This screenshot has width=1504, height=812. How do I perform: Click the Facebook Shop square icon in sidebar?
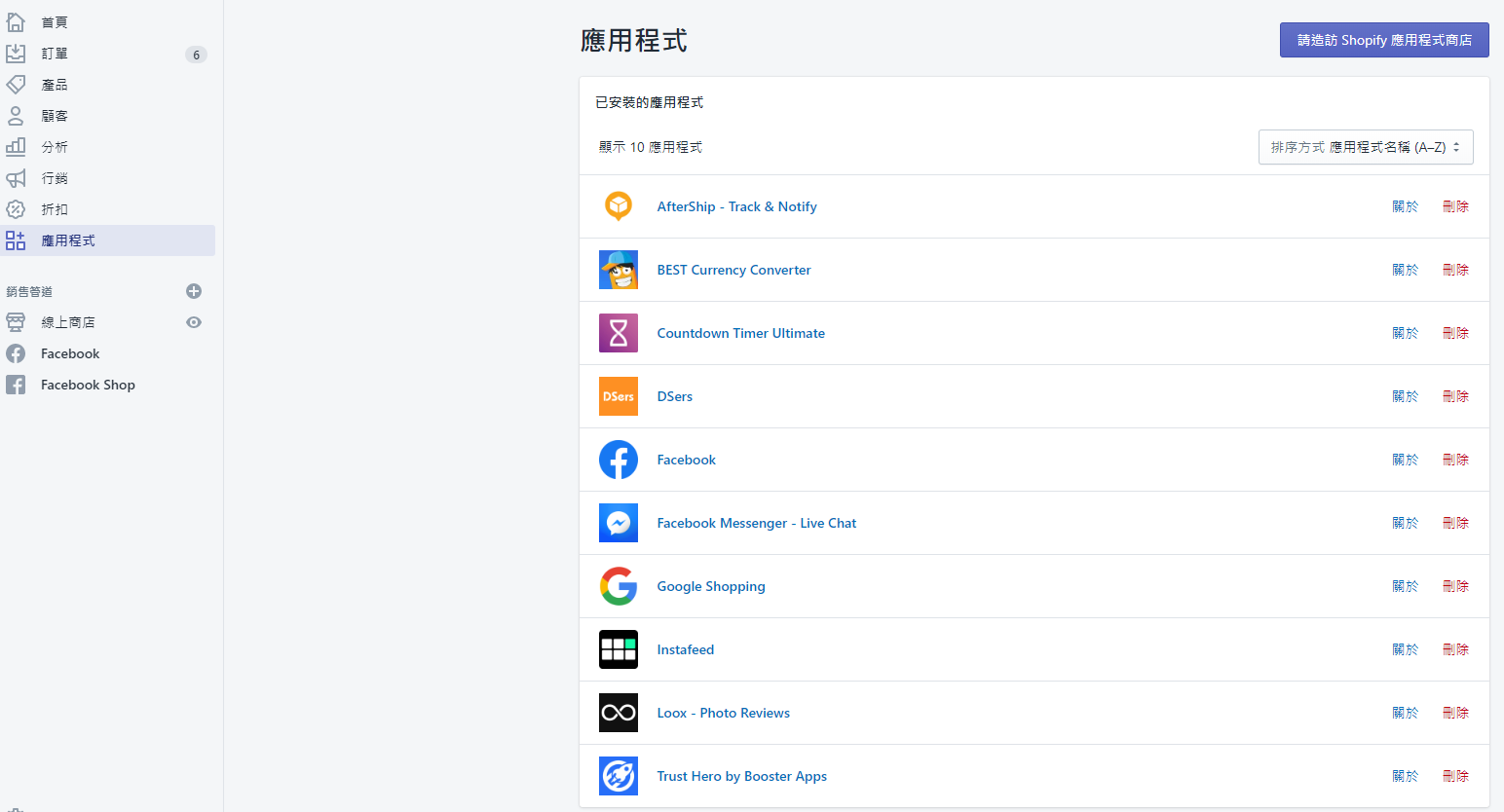tap(16, 385)
